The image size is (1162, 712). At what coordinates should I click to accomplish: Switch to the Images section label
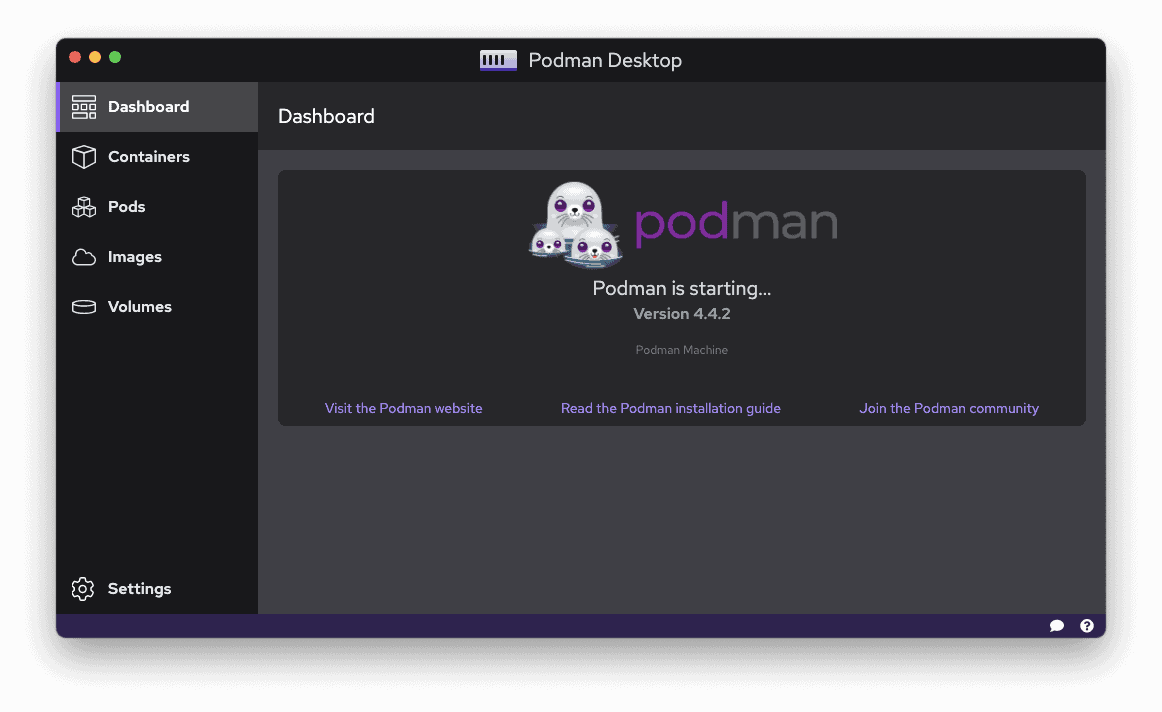point(134,257)
